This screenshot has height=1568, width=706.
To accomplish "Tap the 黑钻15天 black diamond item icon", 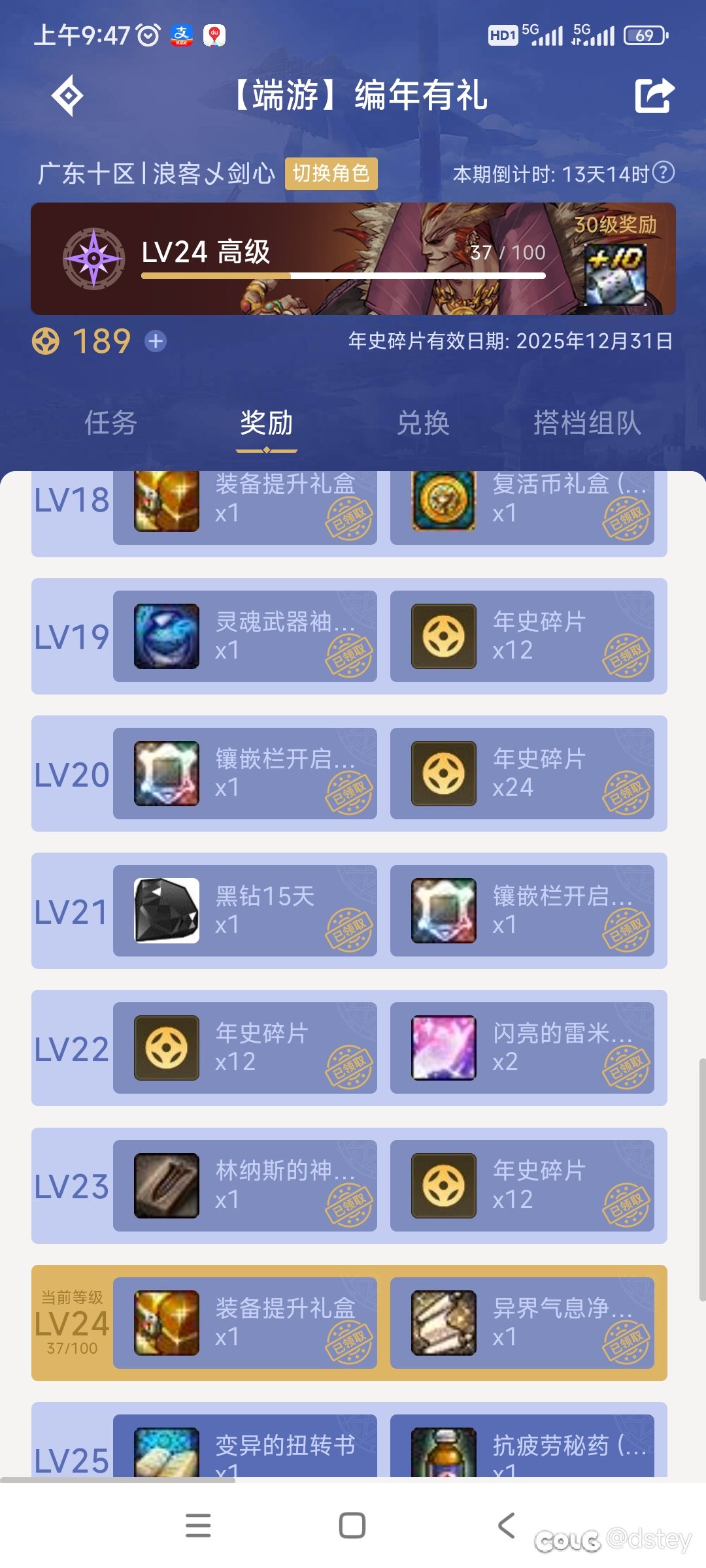I will click(167, 911).
